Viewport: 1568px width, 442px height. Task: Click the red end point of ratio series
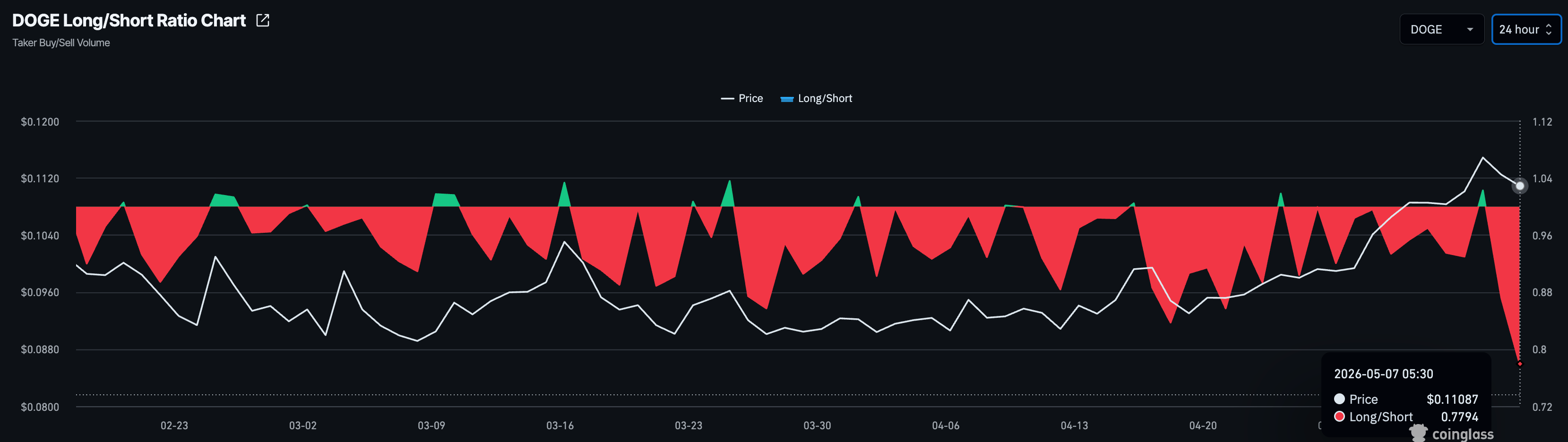[x=1520, y=364]
